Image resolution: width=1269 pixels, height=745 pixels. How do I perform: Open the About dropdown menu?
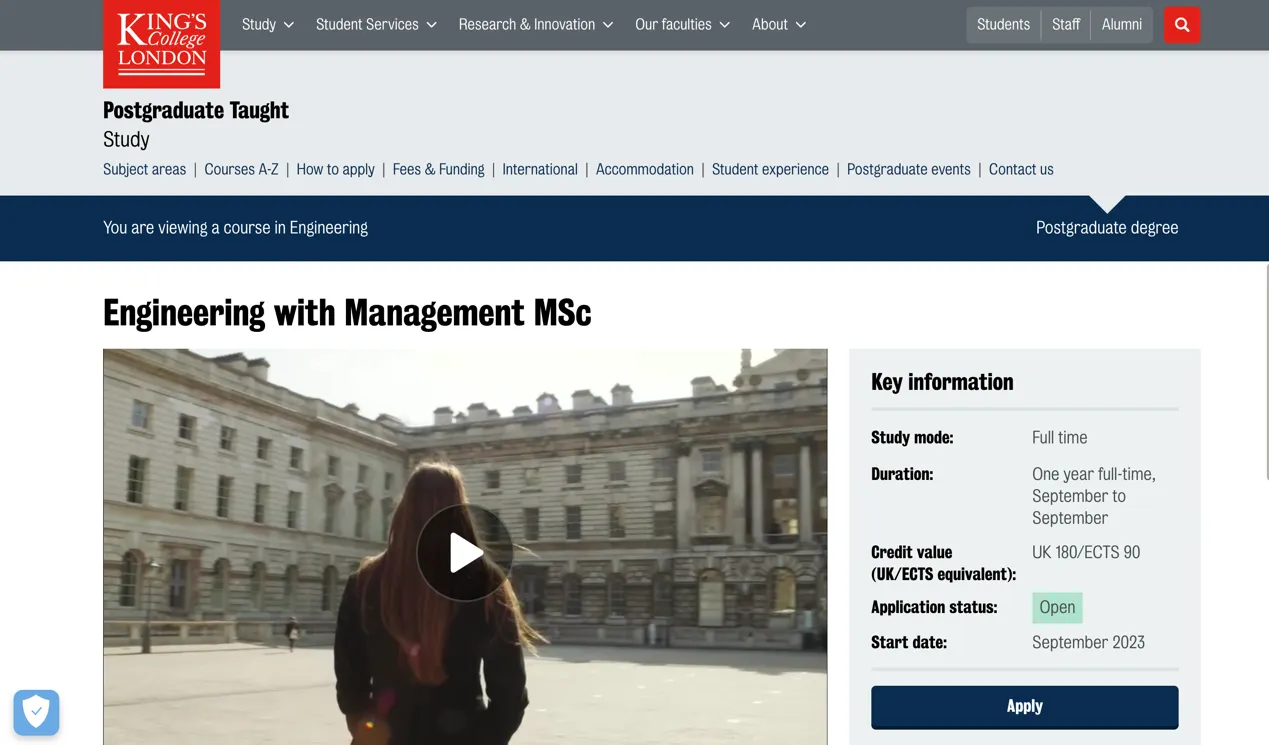tap(778, 25)
